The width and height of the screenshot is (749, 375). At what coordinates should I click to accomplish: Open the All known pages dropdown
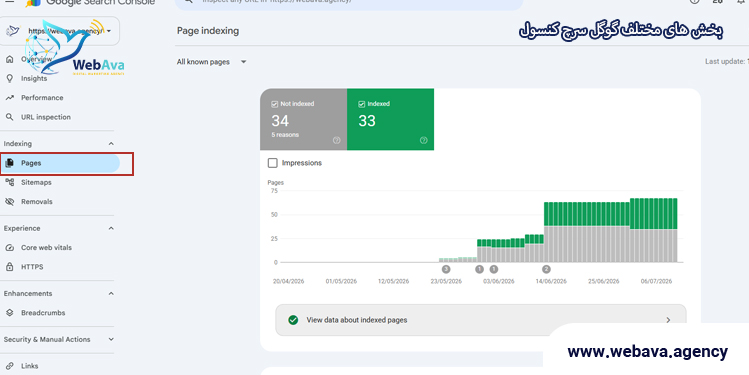pyautogui.click(x=212, y=62)
